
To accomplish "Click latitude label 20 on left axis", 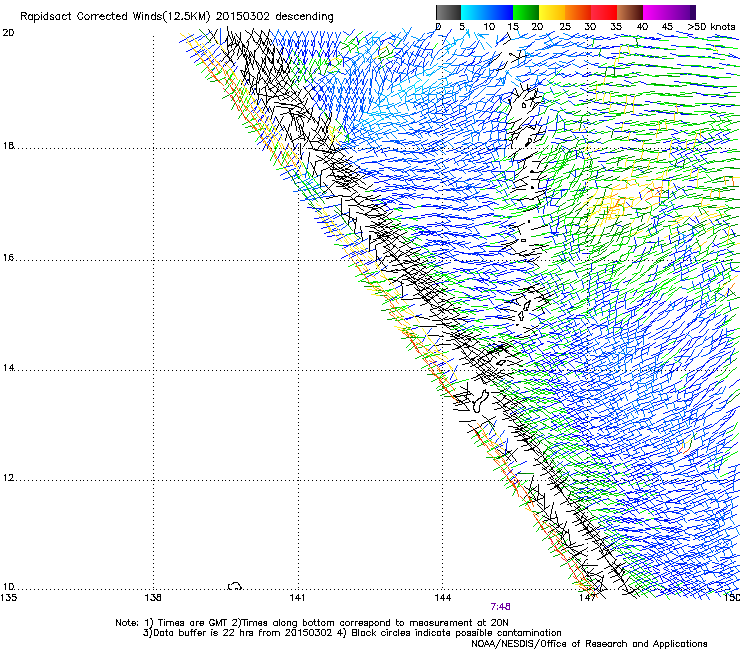I will [8, 33].
